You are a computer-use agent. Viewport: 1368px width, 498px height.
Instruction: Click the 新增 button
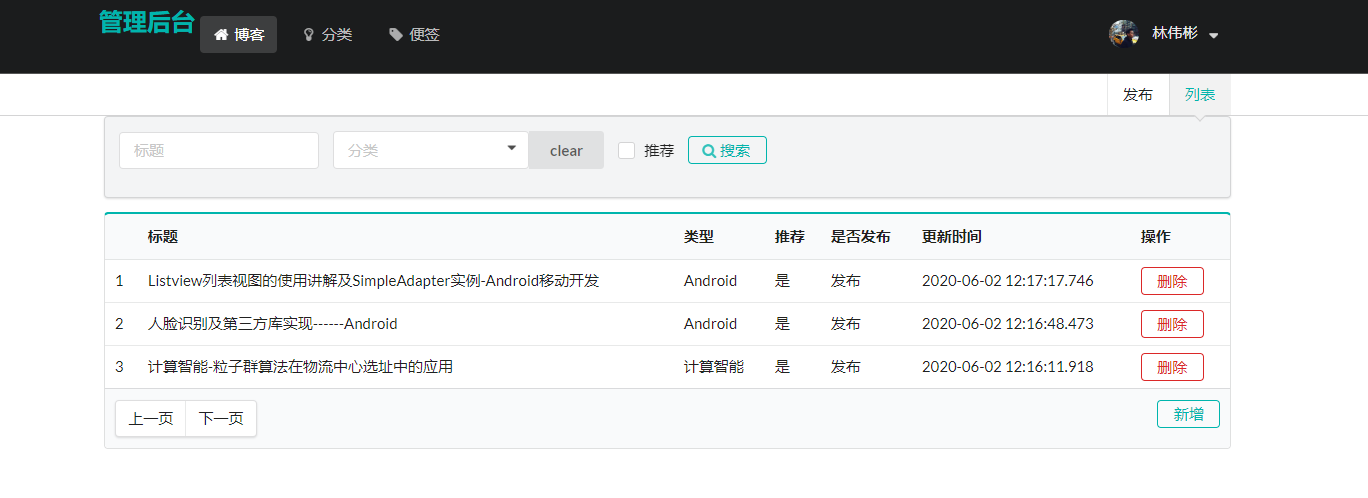coord(1188,414)
